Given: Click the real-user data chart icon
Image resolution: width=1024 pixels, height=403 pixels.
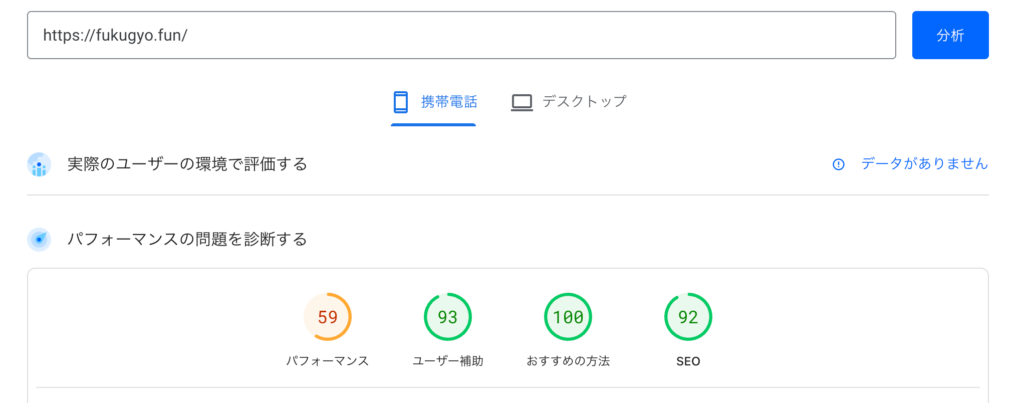Looking at the screenshot, I should 39,165.
